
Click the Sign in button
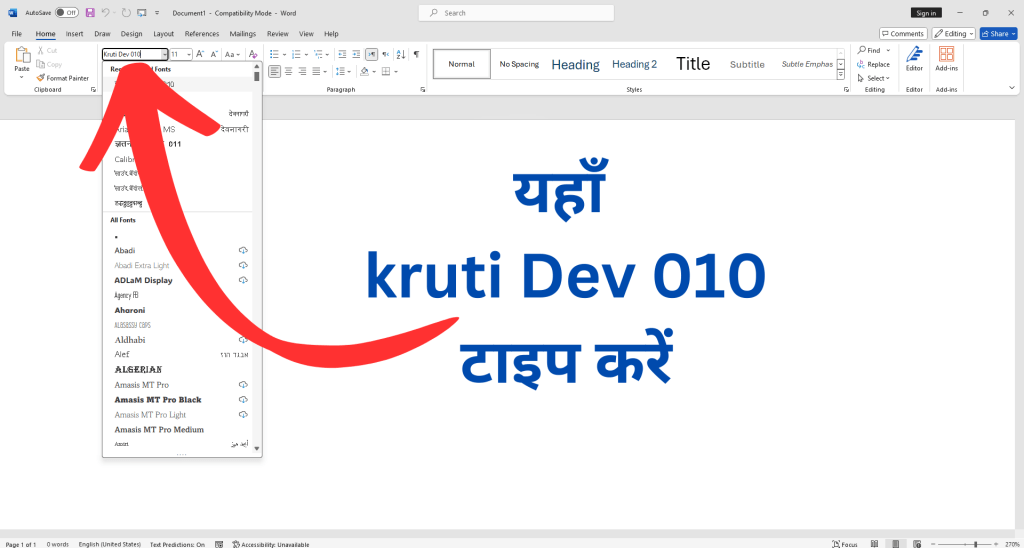pyautogui.click(x=926, y=12)
